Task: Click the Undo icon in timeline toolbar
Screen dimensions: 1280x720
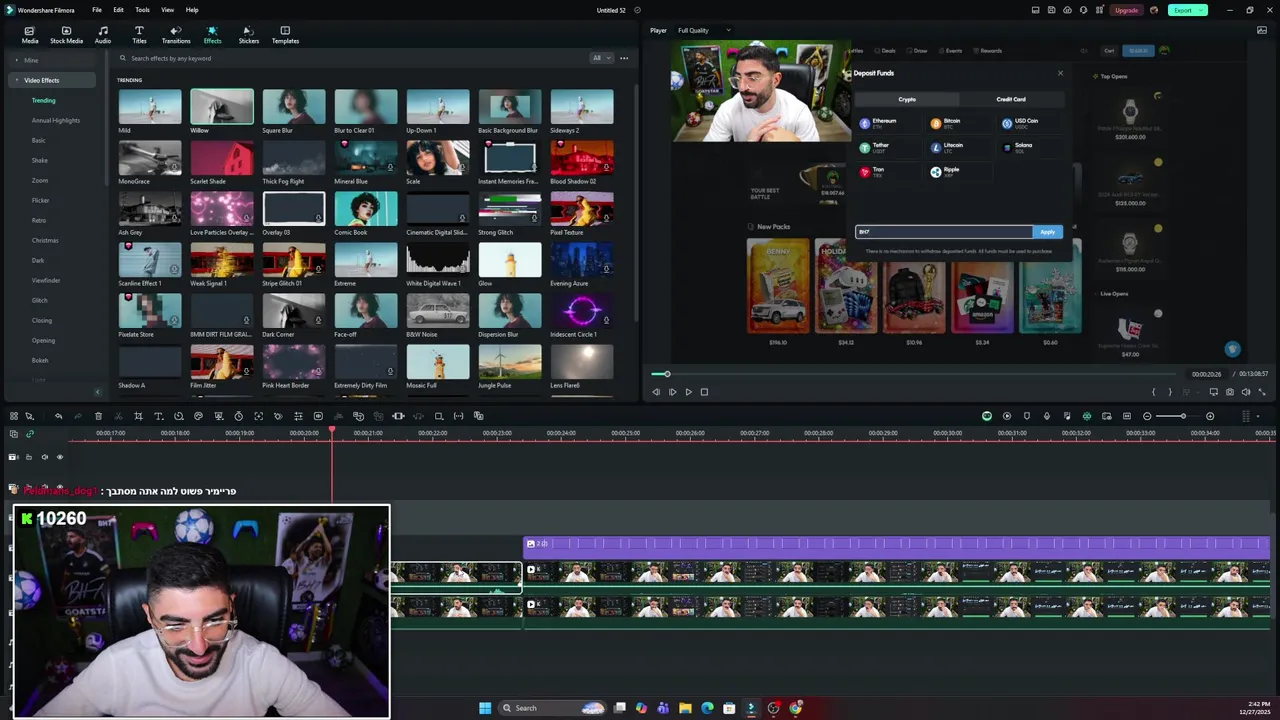Action: point(58,416)
